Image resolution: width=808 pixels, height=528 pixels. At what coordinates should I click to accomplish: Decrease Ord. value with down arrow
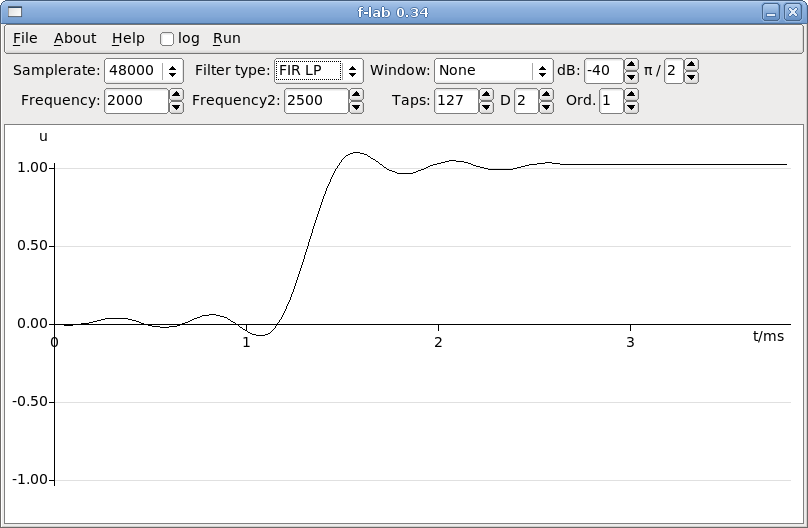(631, 107)
